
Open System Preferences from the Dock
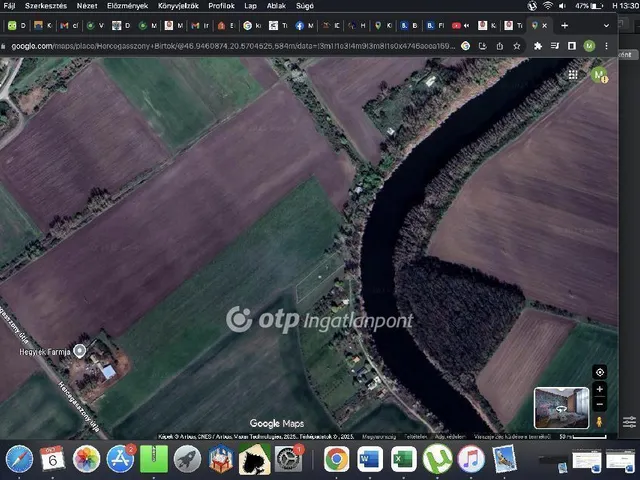pos(289,459)
